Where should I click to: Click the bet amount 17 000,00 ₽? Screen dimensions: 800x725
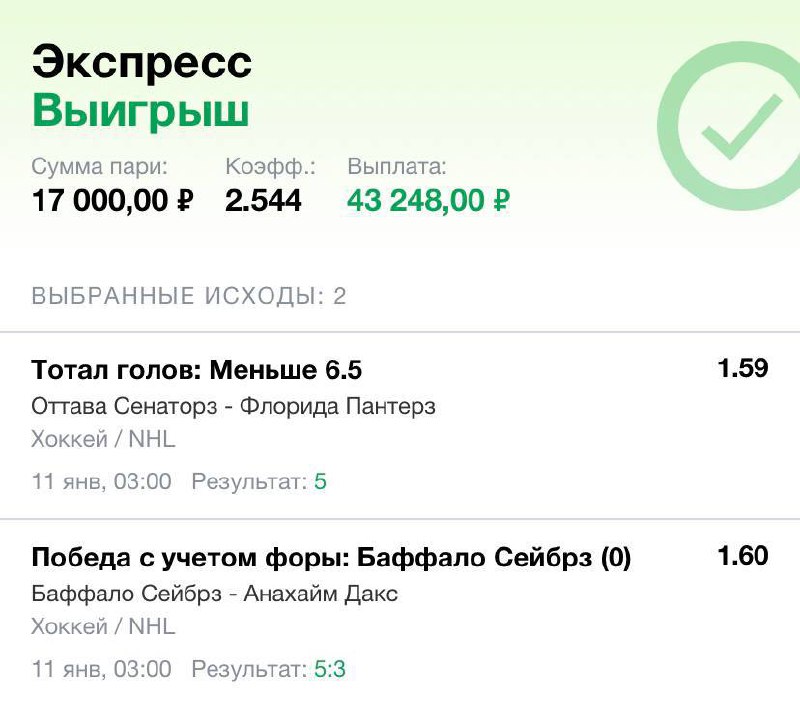pos(112,201)
